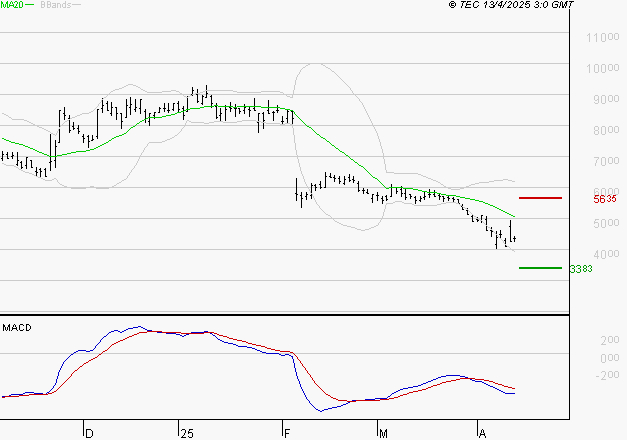Click the D month marker on time axis
This screenshot has width=627, height=440.
pyautogui.click(x=89, y=434)
